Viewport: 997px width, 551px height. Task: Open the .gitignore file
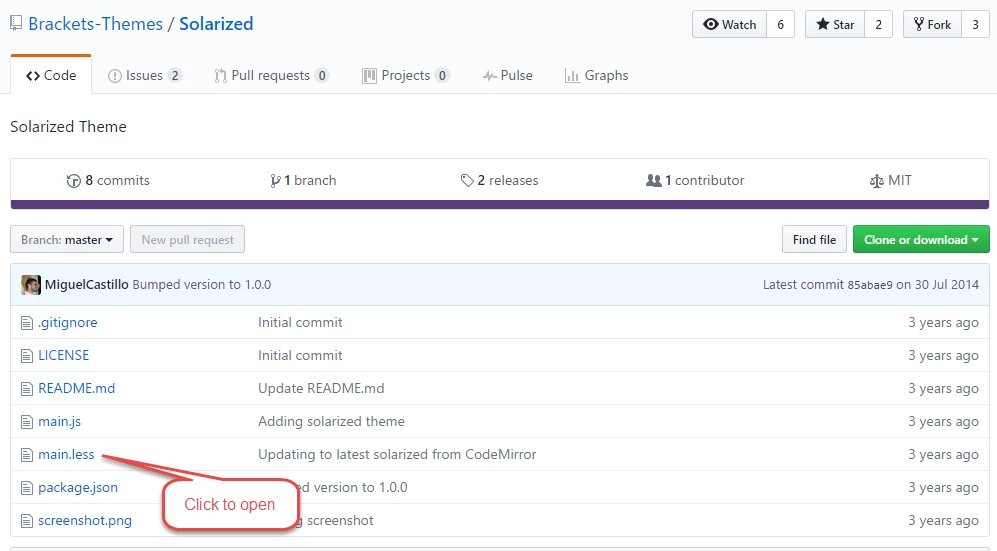(x=67, y=322)
